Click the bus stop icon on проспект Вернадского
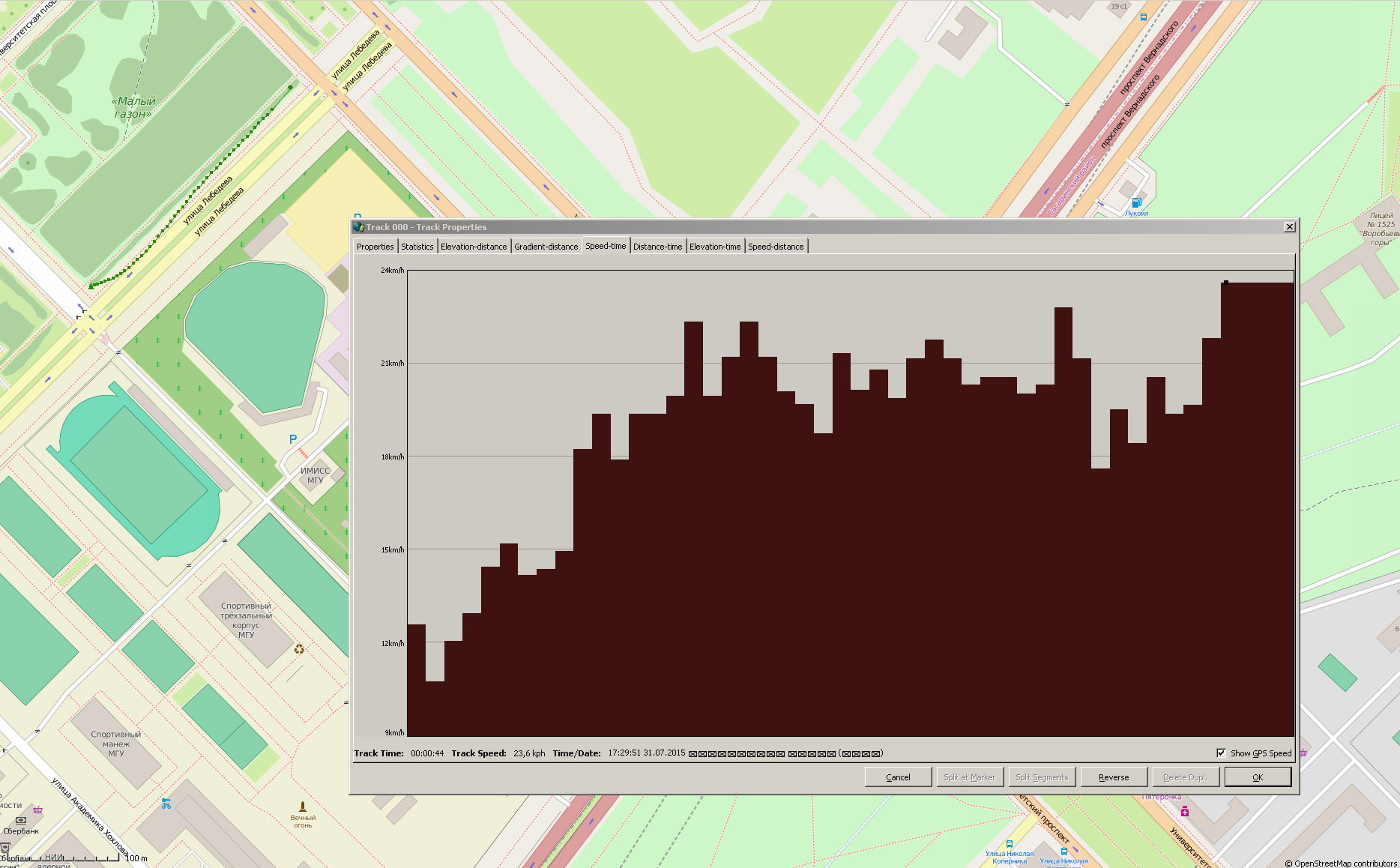Viewport: 1400px width, 868px height. point(1143,16)
